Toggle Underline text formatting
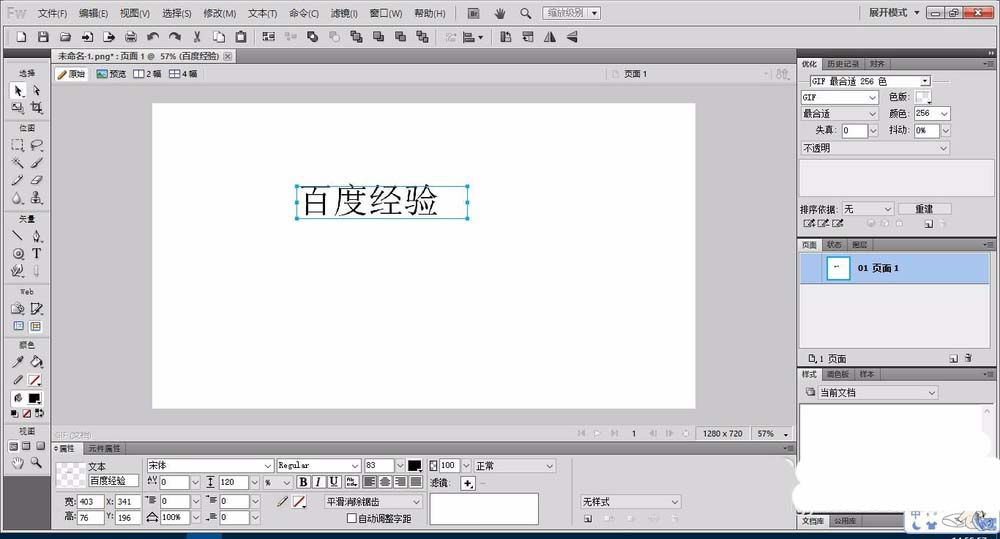Image resolution: width=1000 pixels, height=539 pixels. tap(333, 482)
